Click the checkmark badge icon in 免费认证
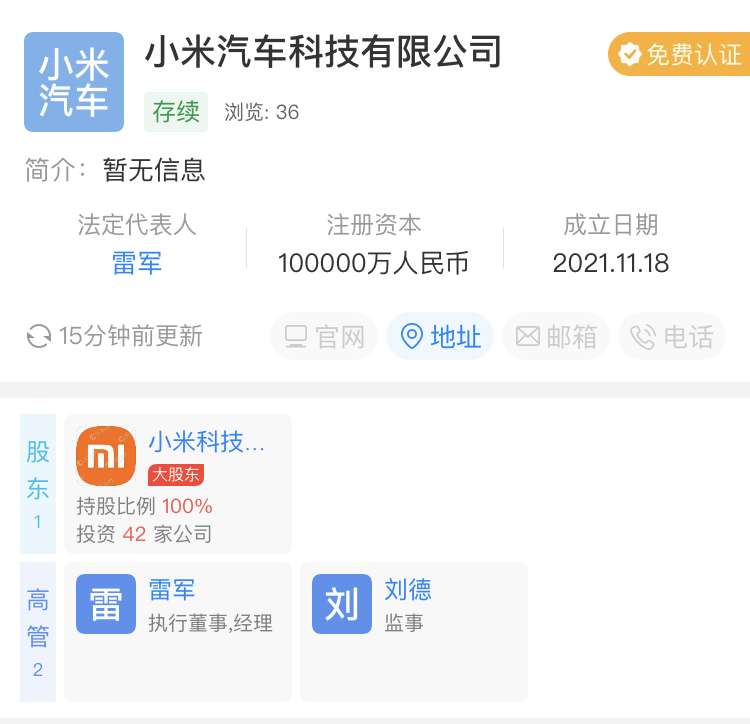Viewport: 750px width, 724px height. coord(629,54)
